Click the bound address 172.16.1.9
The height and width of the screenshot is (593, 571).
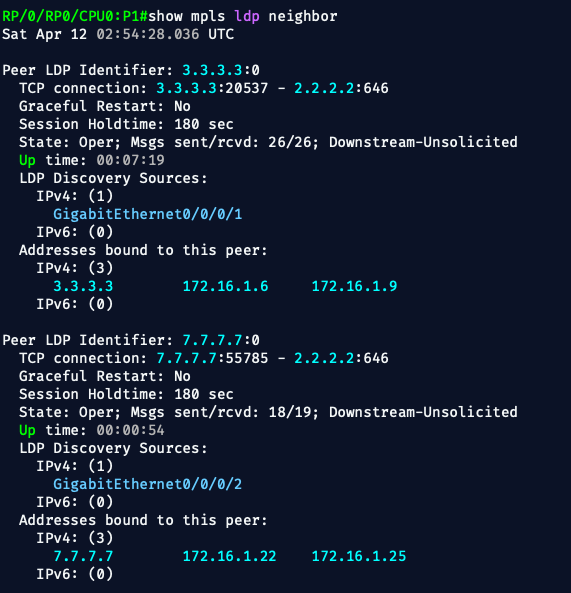tap(354, 286)
